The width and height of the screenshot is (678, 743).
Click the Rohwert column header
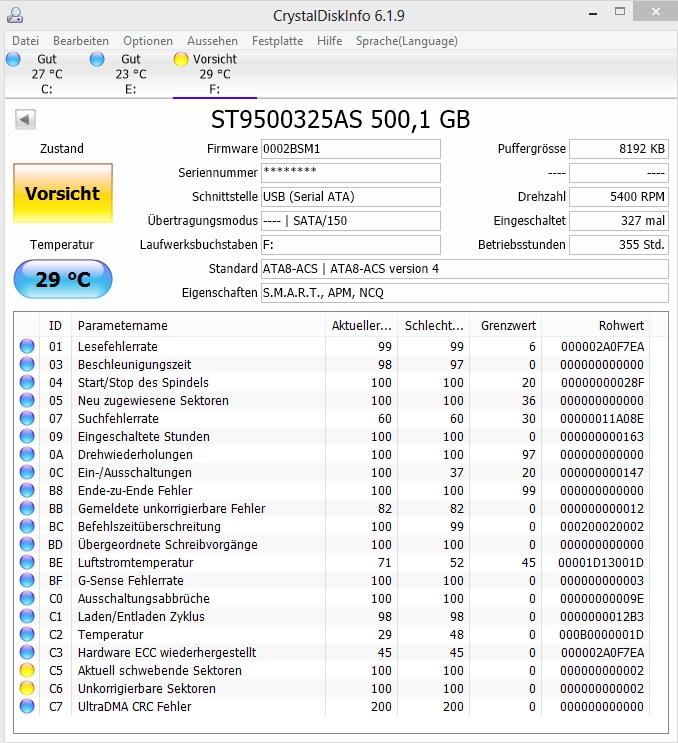[596, 326]
